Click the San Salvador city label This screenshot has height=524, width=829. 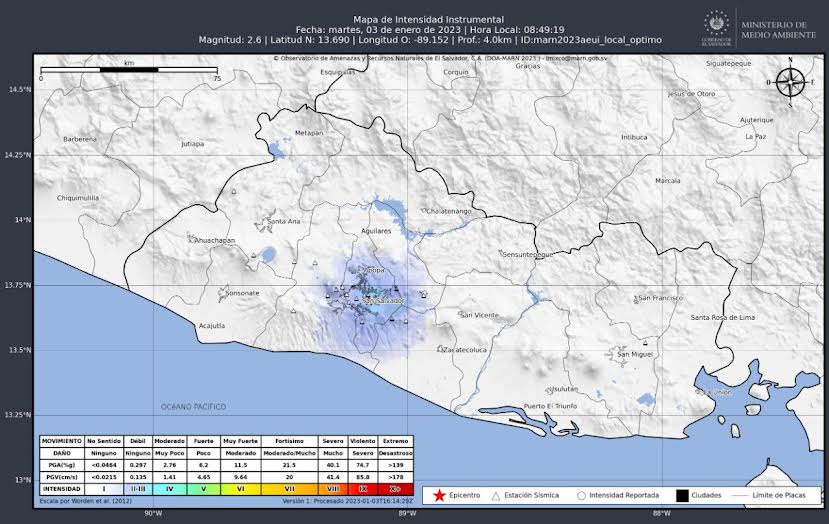(386, 300)
